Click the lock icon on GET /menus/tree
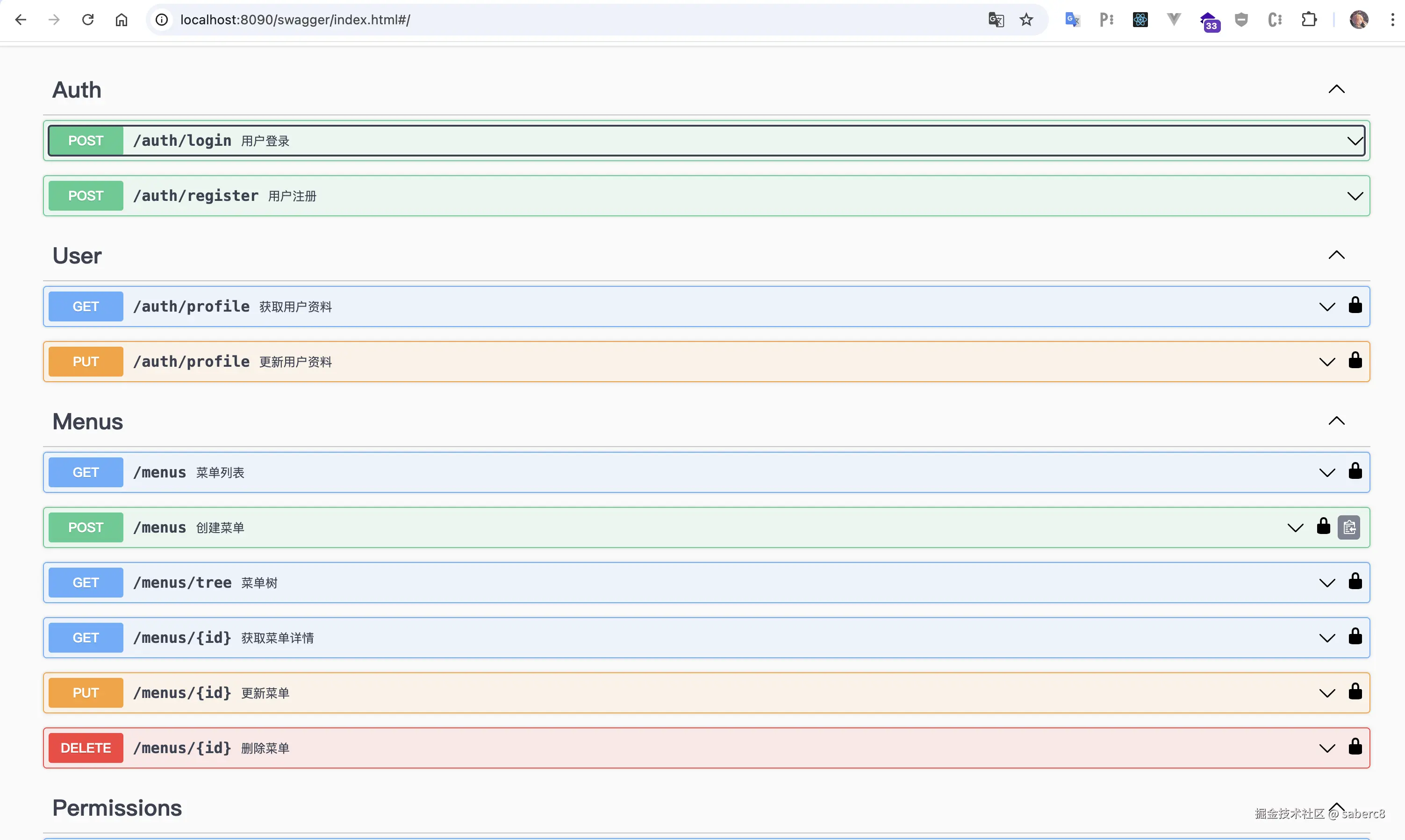 tap(1355, 581)
